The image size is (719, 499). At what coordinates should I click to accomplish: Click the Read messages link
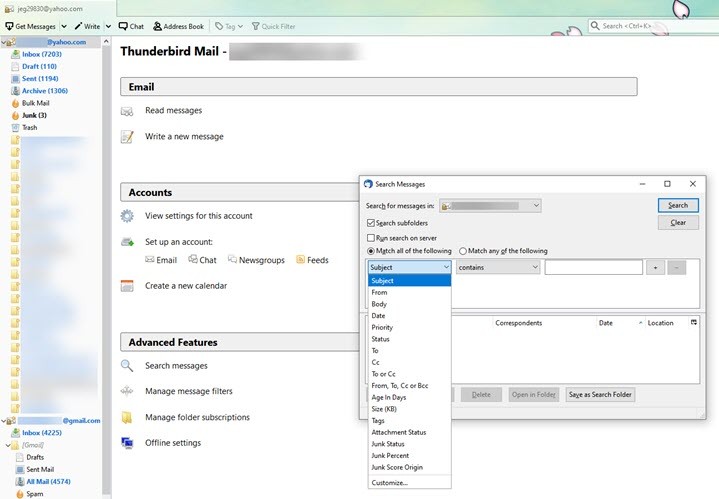pos(173,111)
